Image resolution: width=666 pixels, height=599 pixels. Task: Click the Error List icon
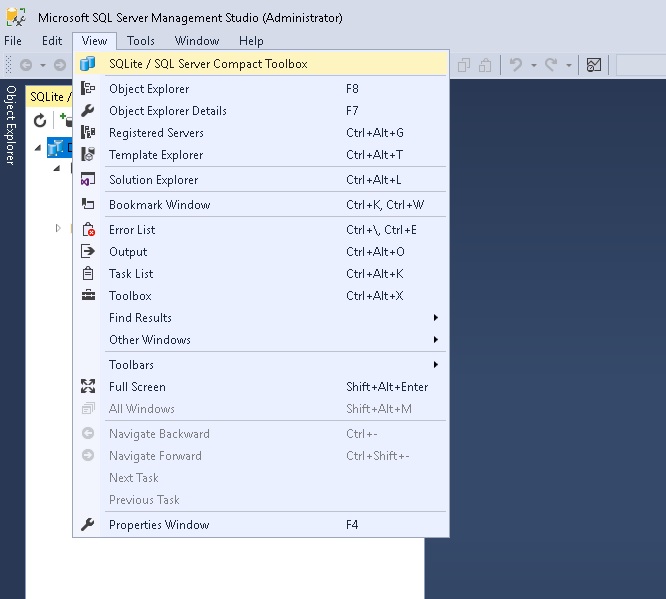tap(88, 229)
